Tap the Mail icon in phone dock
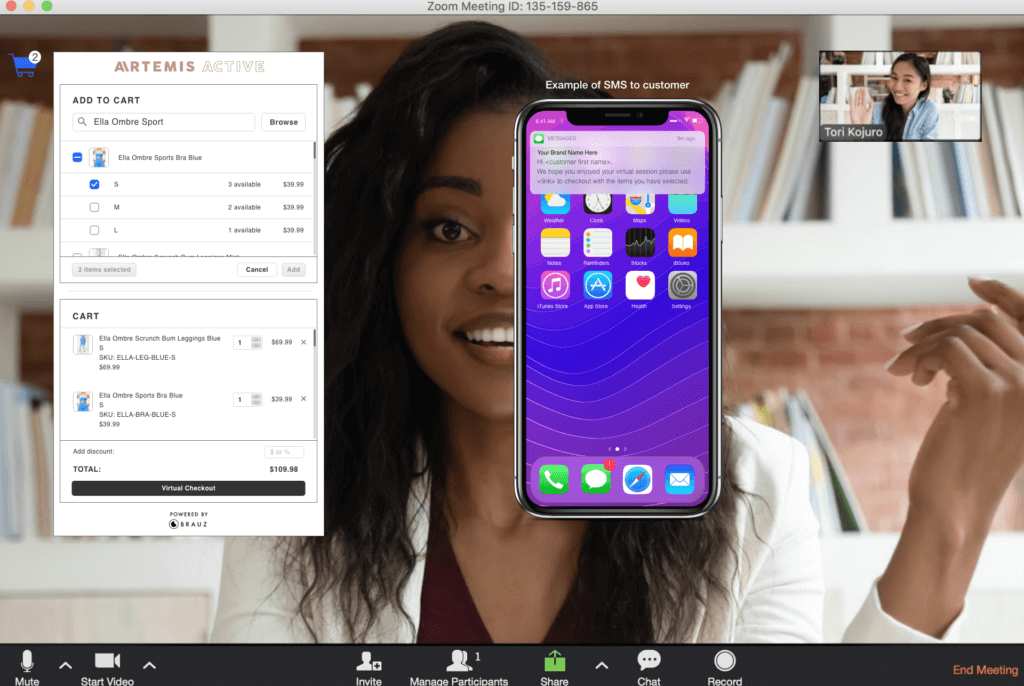 pyautogui.click(x=679, y=480)
